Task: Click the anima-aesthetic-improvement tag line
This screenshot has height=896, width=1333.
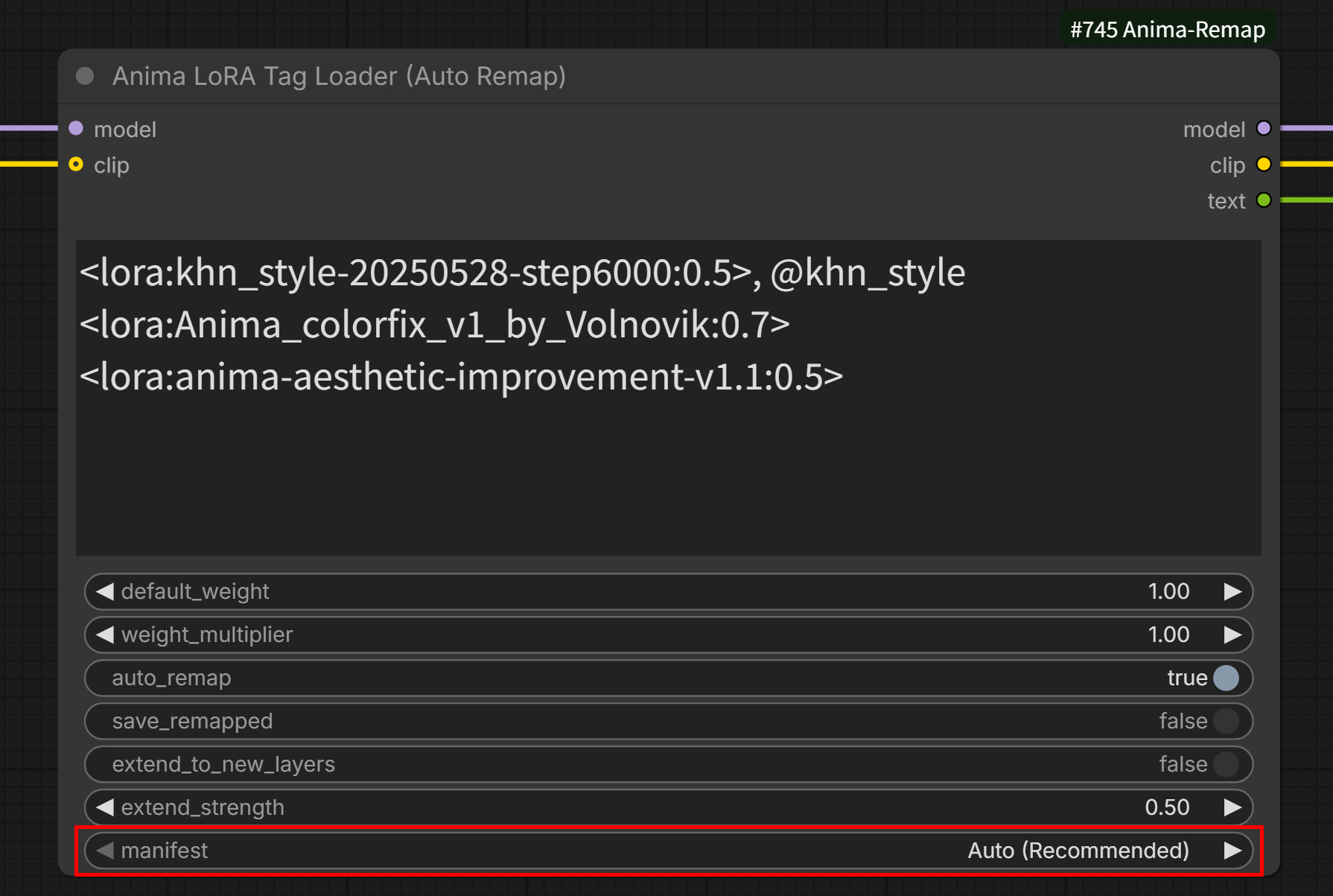Action: pos(462,377)
